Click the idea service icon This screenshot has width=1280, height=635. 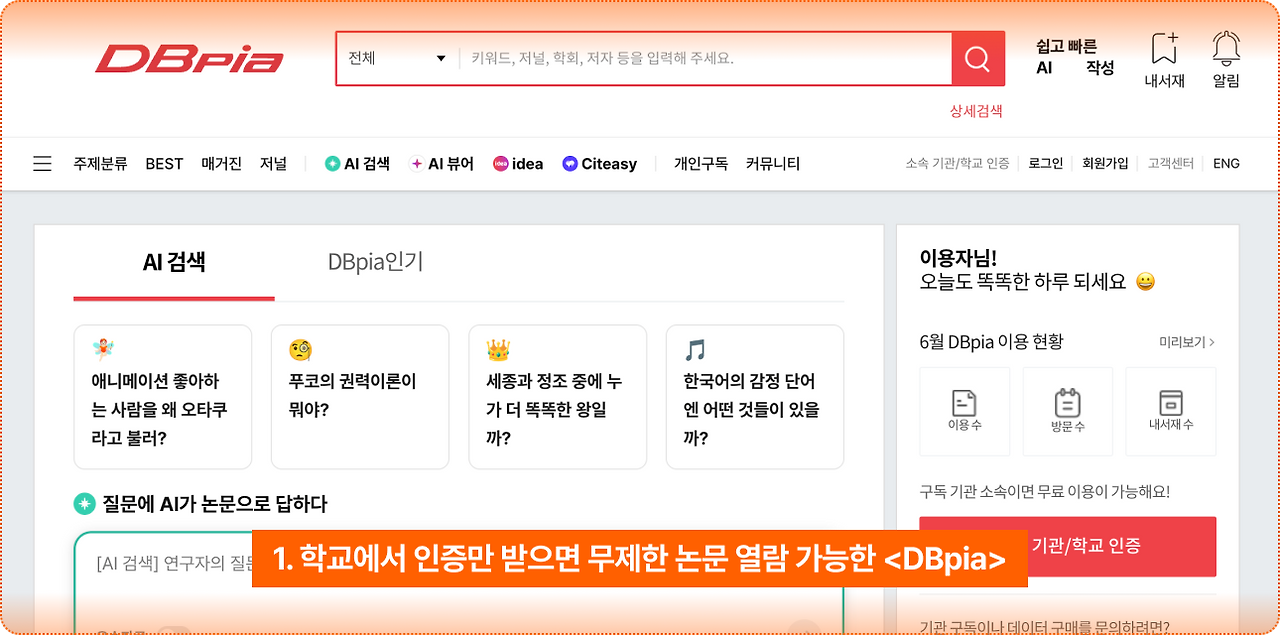(x=502, y=163)
